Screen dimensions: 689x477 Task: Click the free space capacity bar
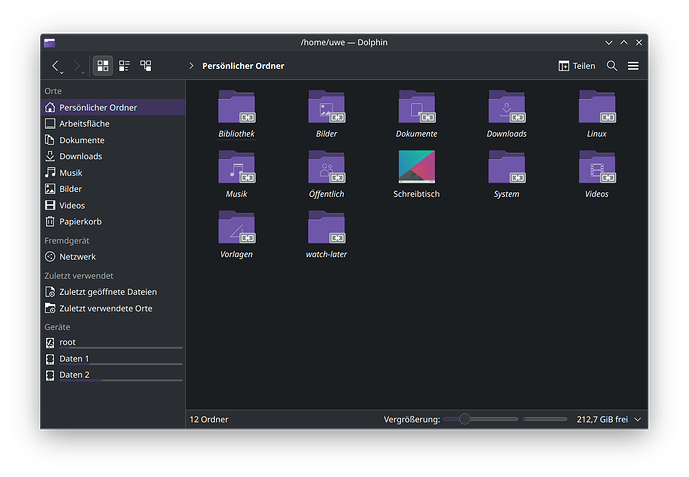click(x=545, y=419)
